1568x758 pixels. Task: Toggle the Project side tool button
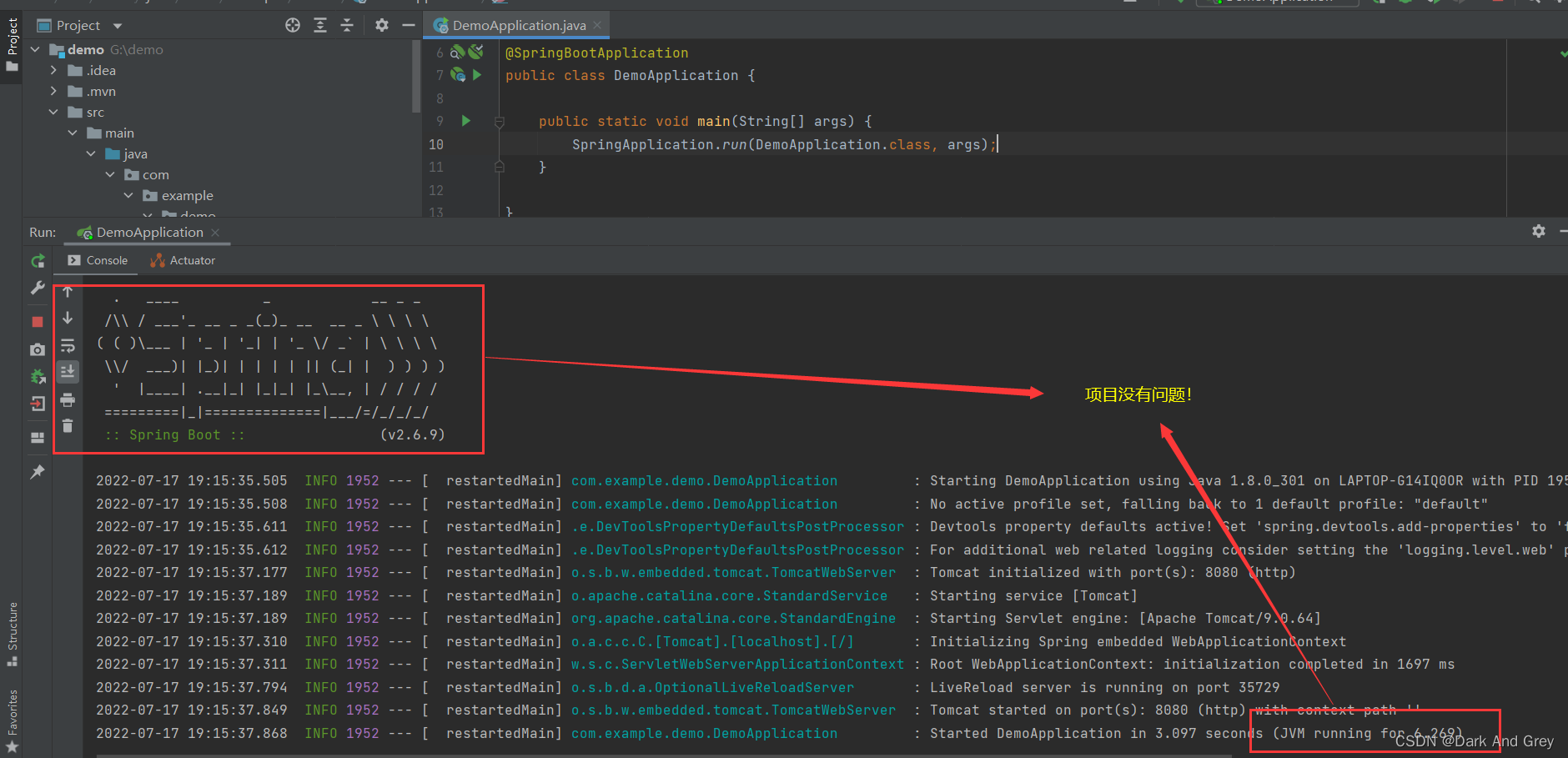point(12,45)
